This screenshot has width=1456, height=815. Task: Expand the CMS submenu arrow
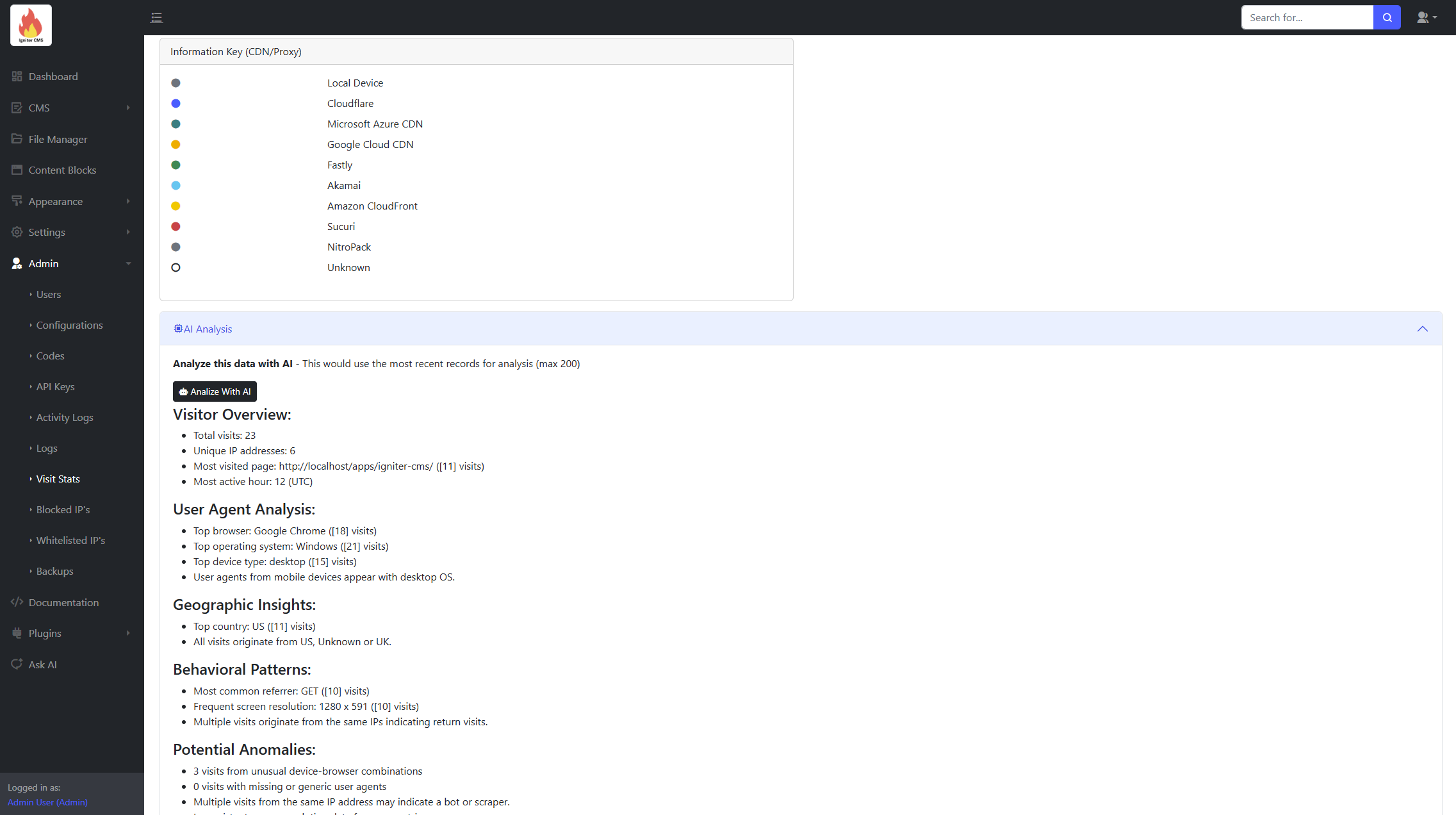[128, 108]
